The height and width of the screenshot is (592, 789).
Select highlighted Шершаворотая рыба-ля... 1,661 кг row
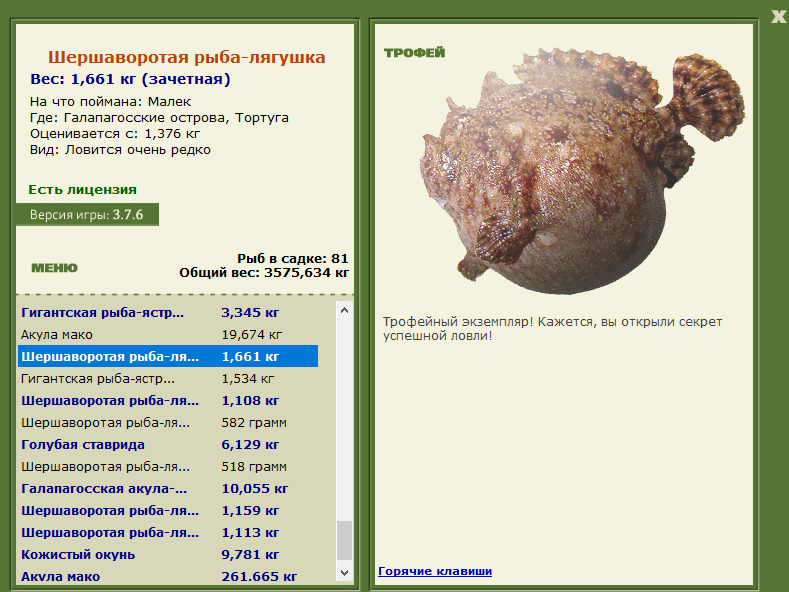168,356
